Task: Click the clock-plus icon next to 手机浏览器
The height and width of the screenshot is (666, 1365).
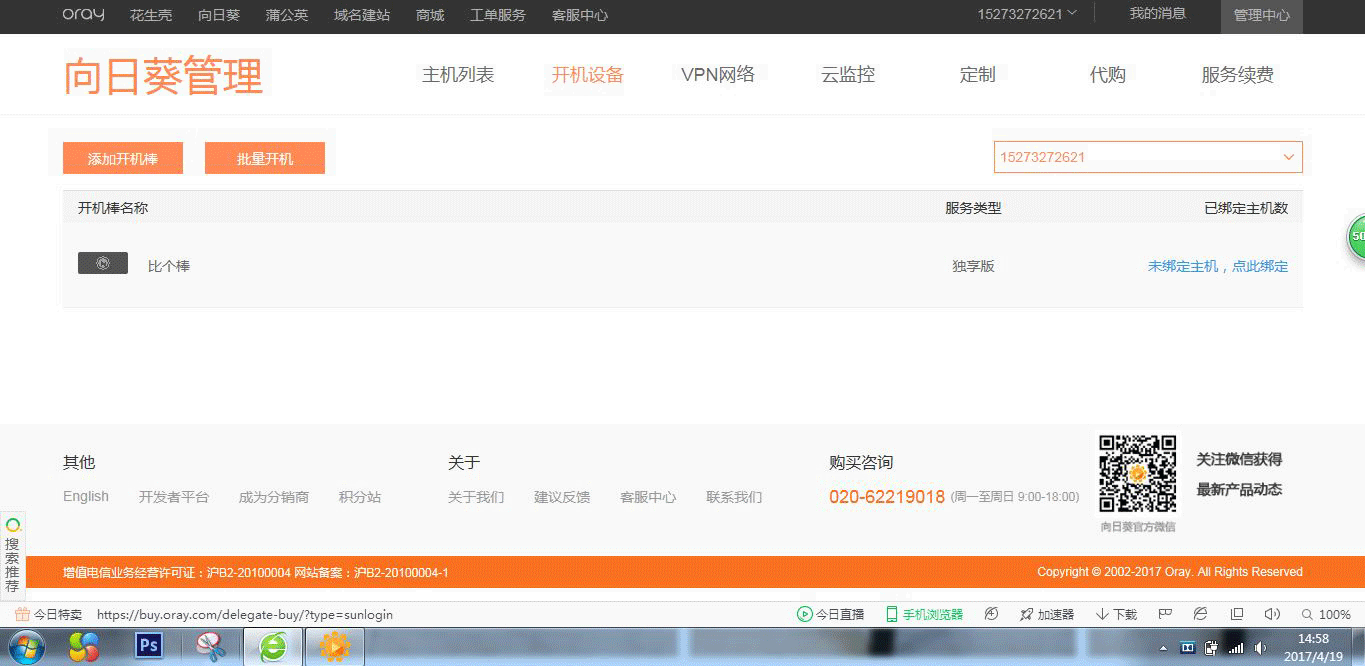Action: tap(991, 614)
